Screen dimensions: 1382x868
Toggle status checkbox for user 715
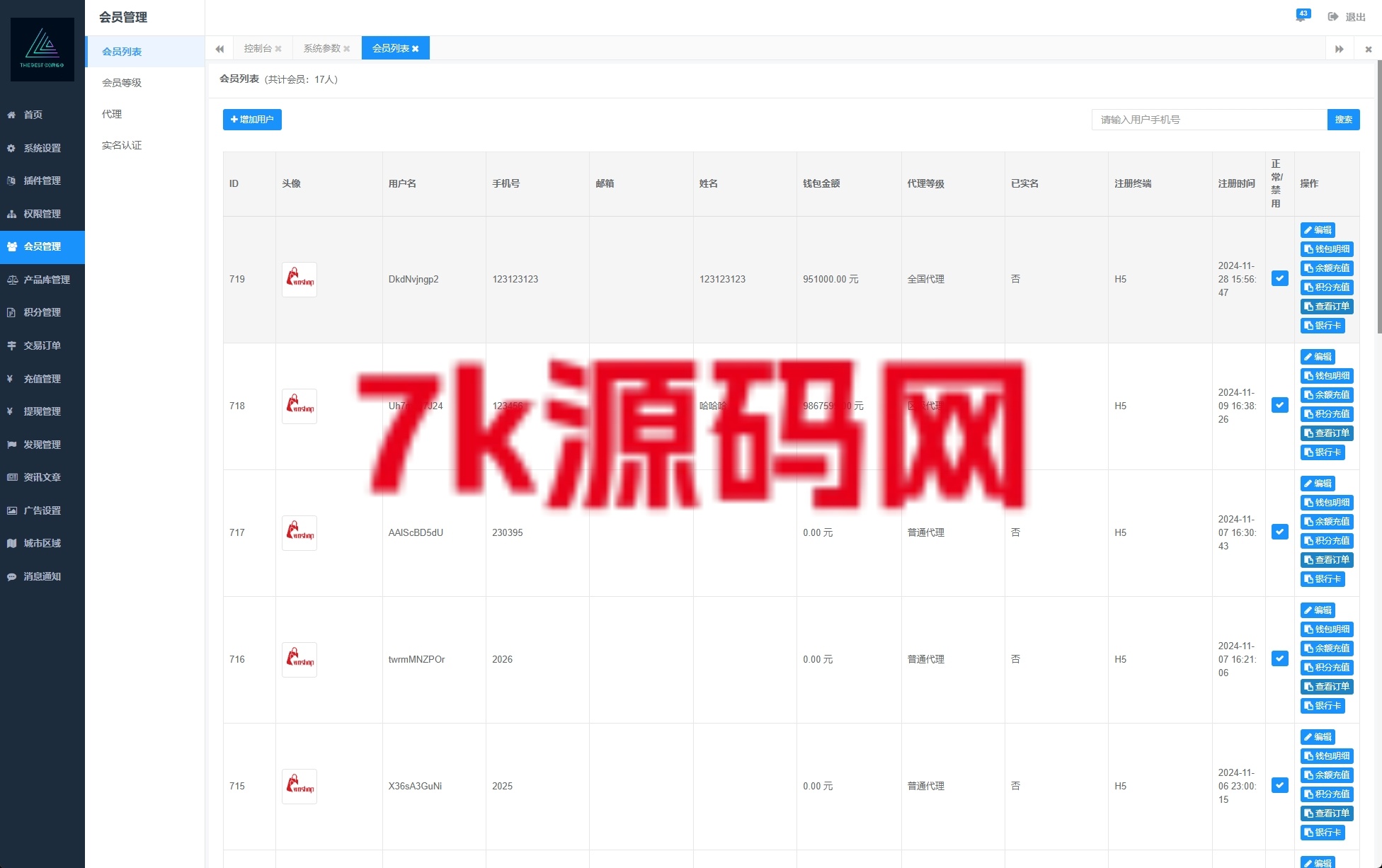pos(1279,785)
